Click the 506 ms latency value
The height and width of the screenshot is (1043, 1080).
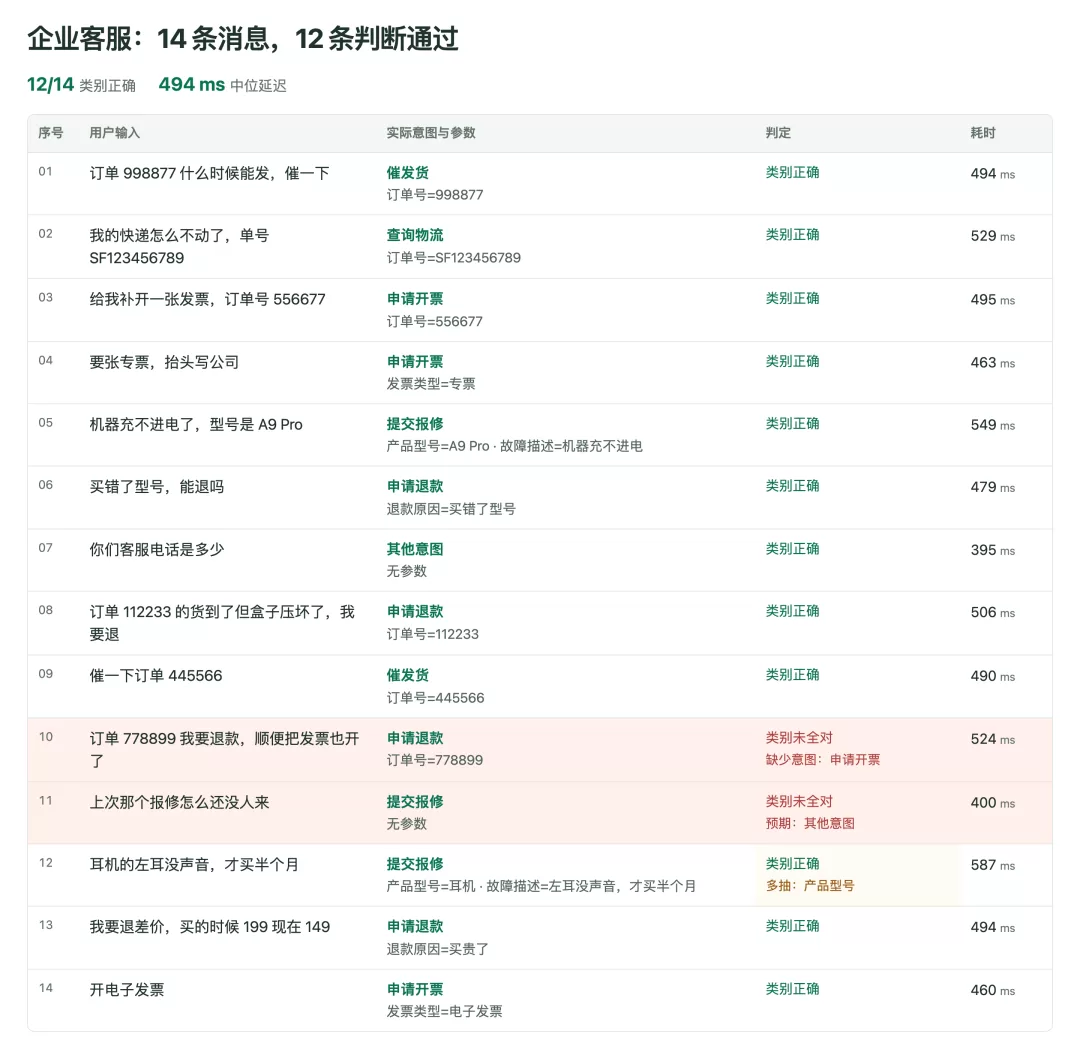993,612
